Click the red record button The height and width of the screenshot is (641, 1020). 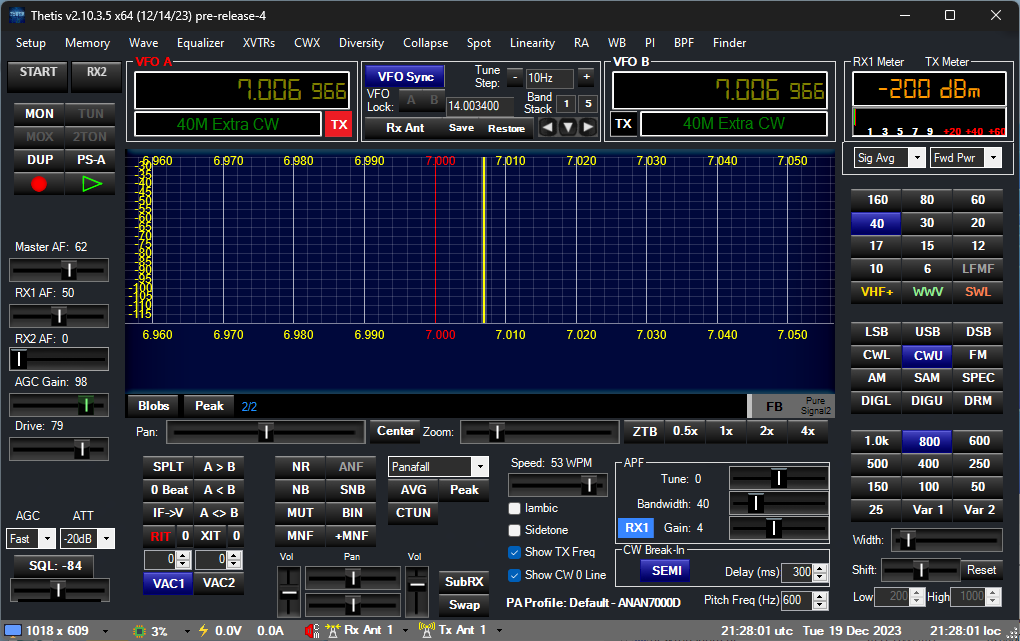pos(39,184)
